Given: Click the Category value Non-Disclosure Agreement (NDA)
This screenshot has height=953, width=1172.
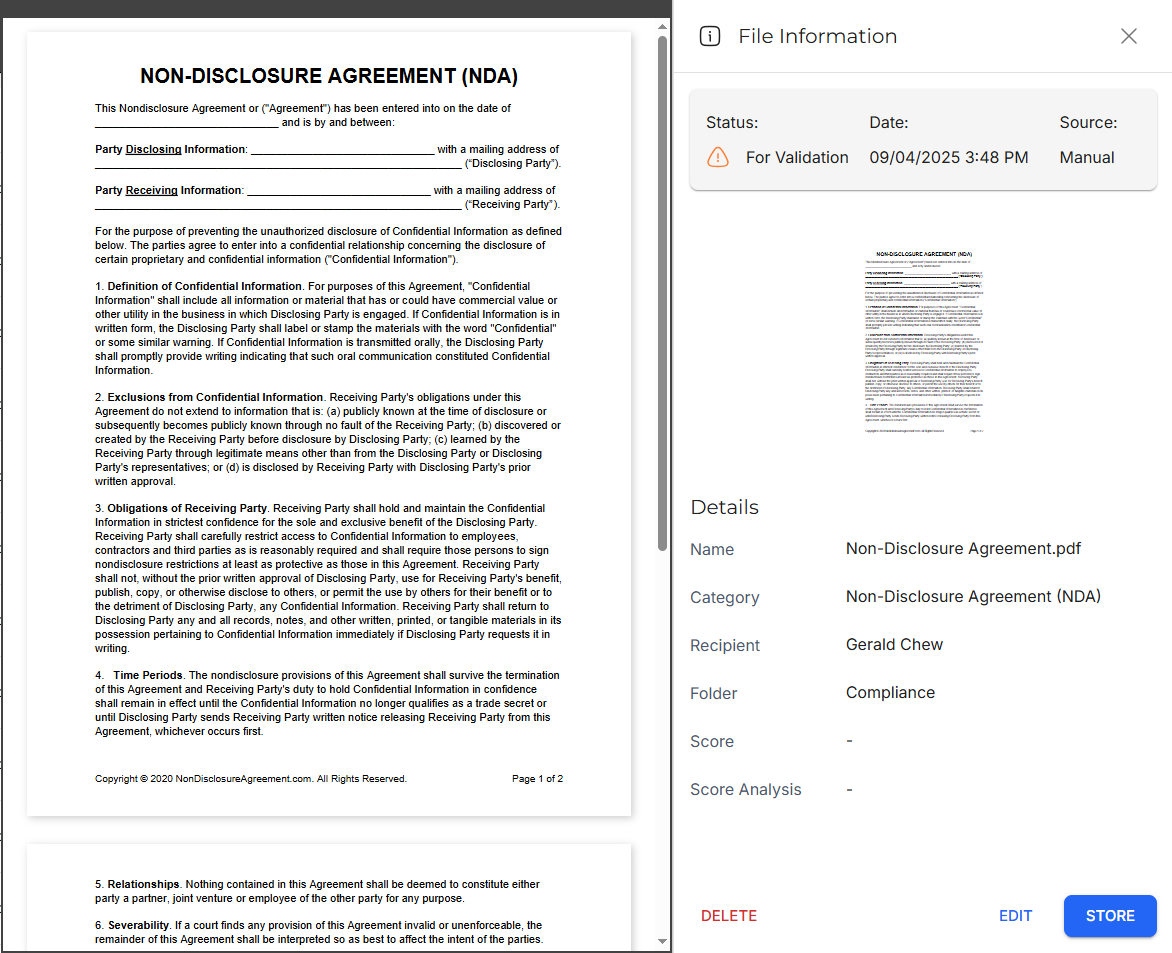Looking at the screenshot, I should click(x=973, y=597).
